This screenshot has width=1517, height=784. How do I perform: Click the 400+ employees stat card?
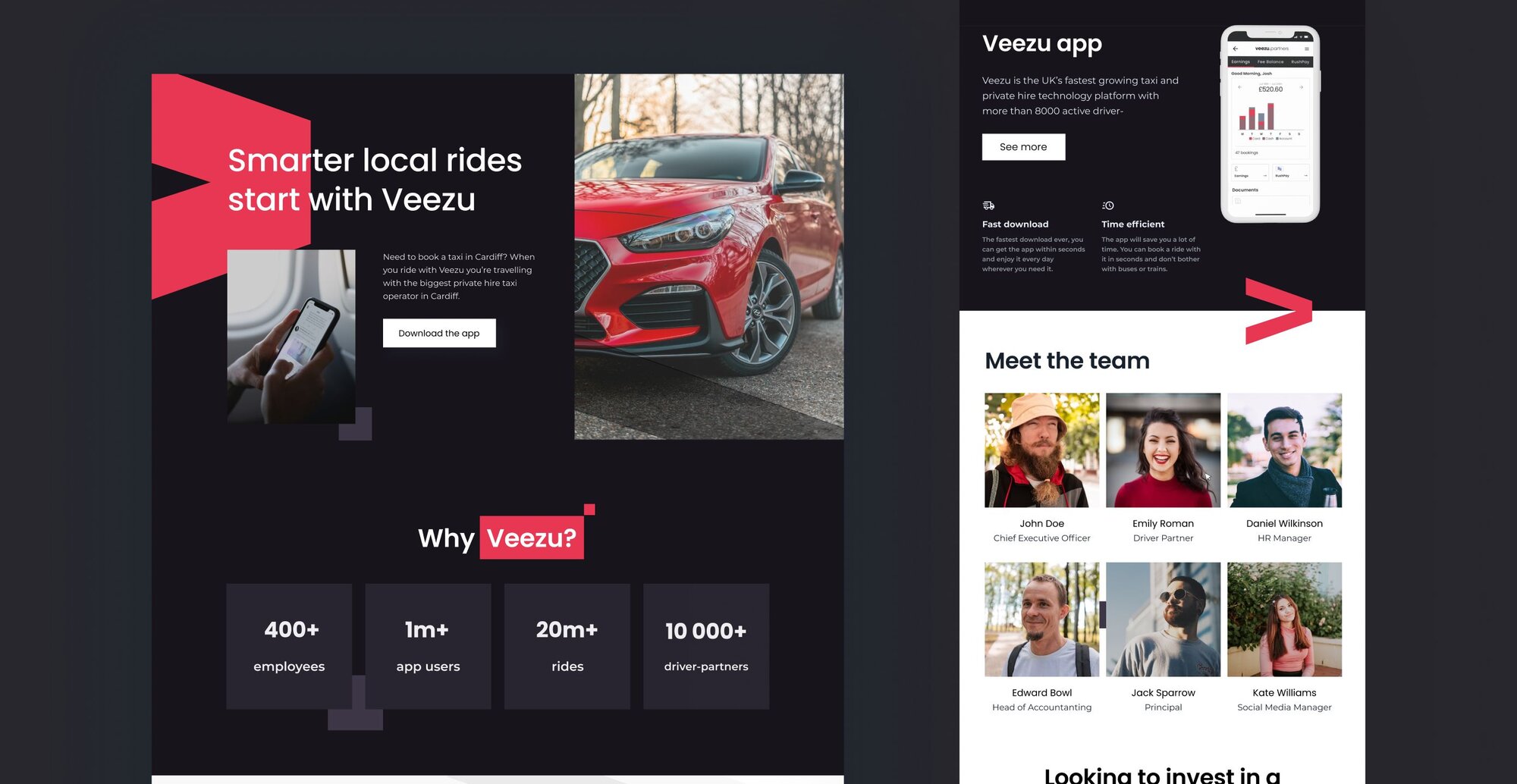pos(289,646)
